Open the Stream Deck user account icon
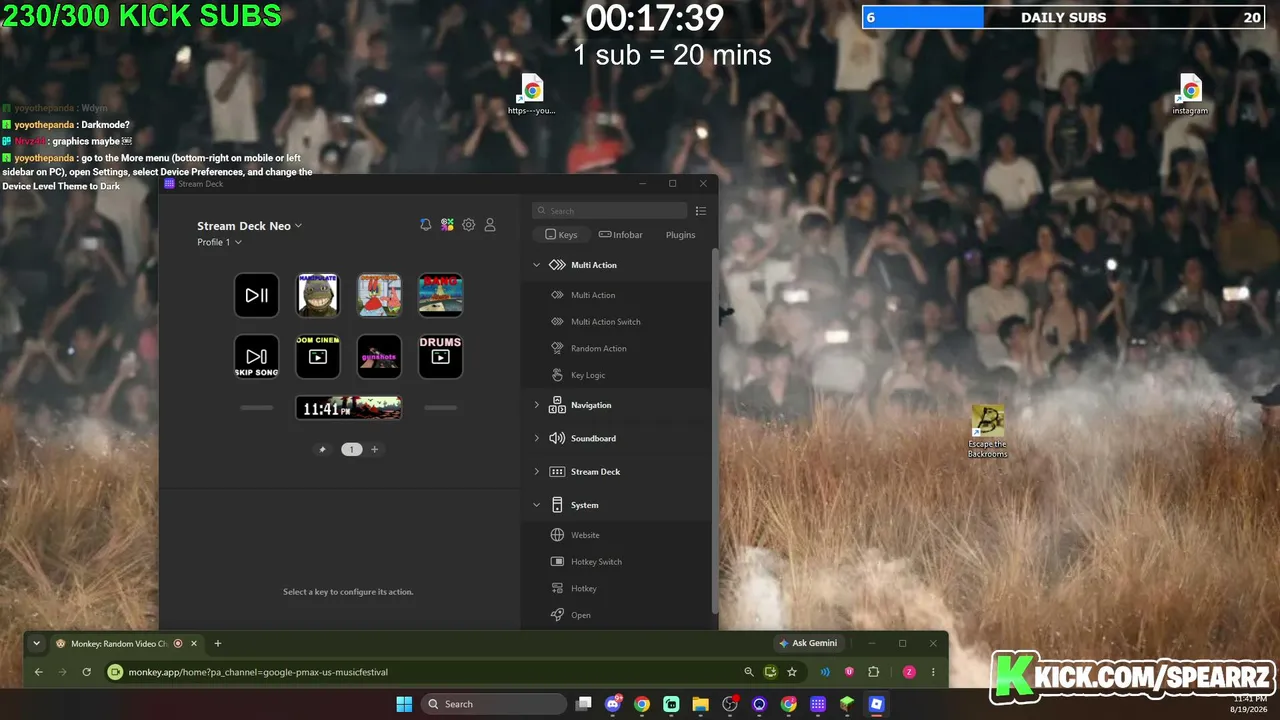 click(490, 225)
